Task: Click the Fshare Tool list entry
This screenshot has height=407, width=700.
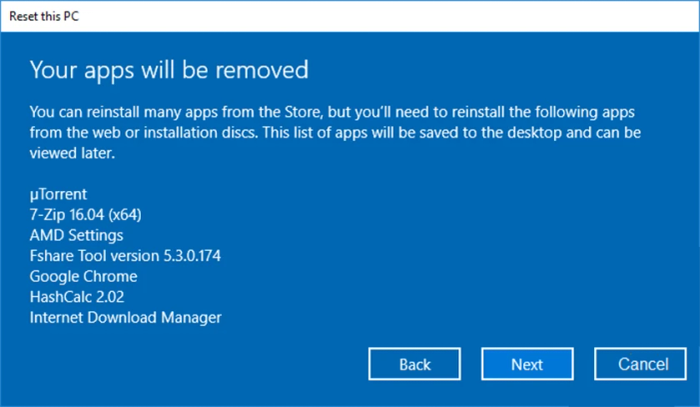Action: 125,255
